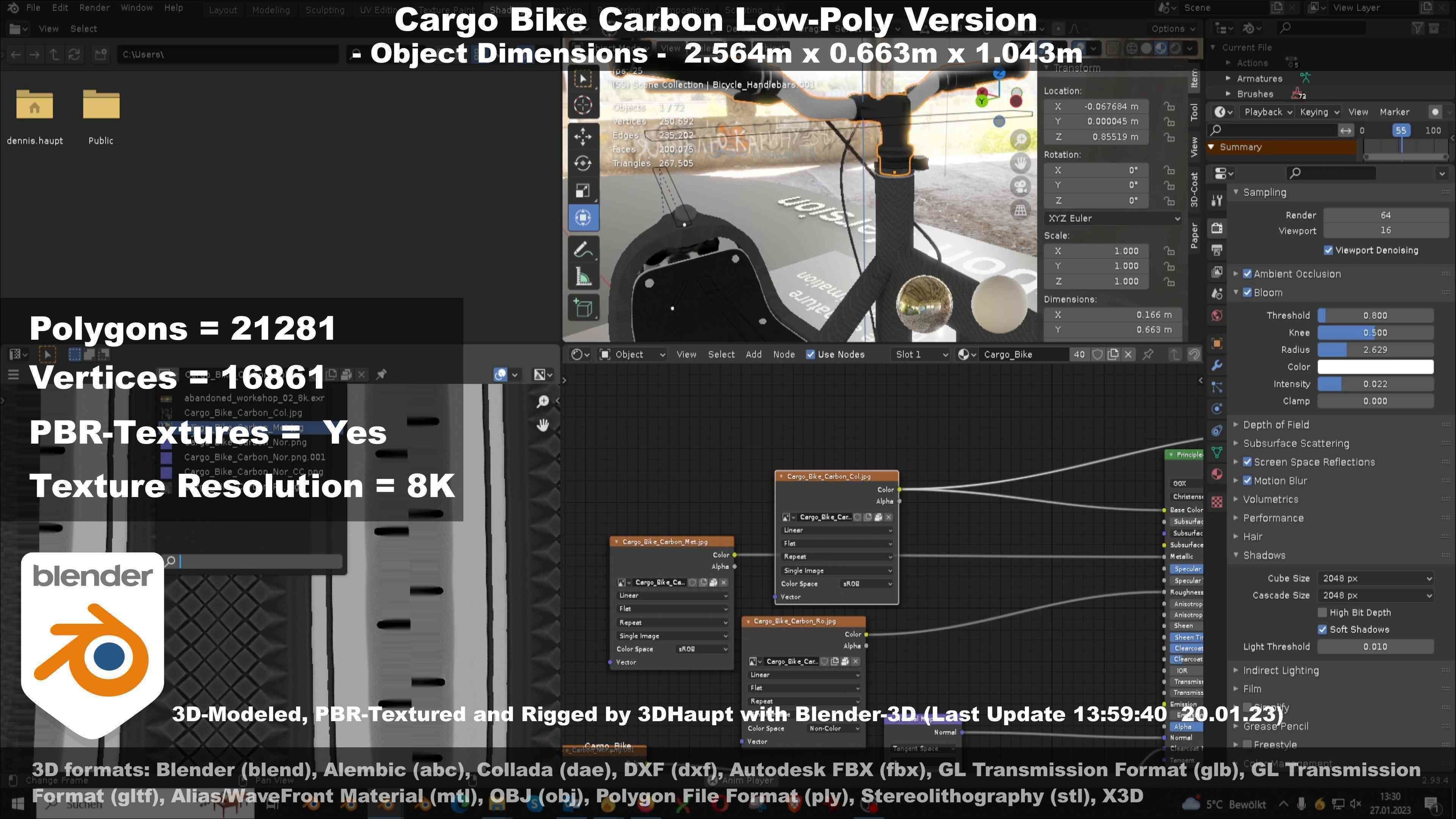Toggle Viewport Denoising checkbox
This screenshot has width=1456, height=819.
click(x=1328, y=250)
